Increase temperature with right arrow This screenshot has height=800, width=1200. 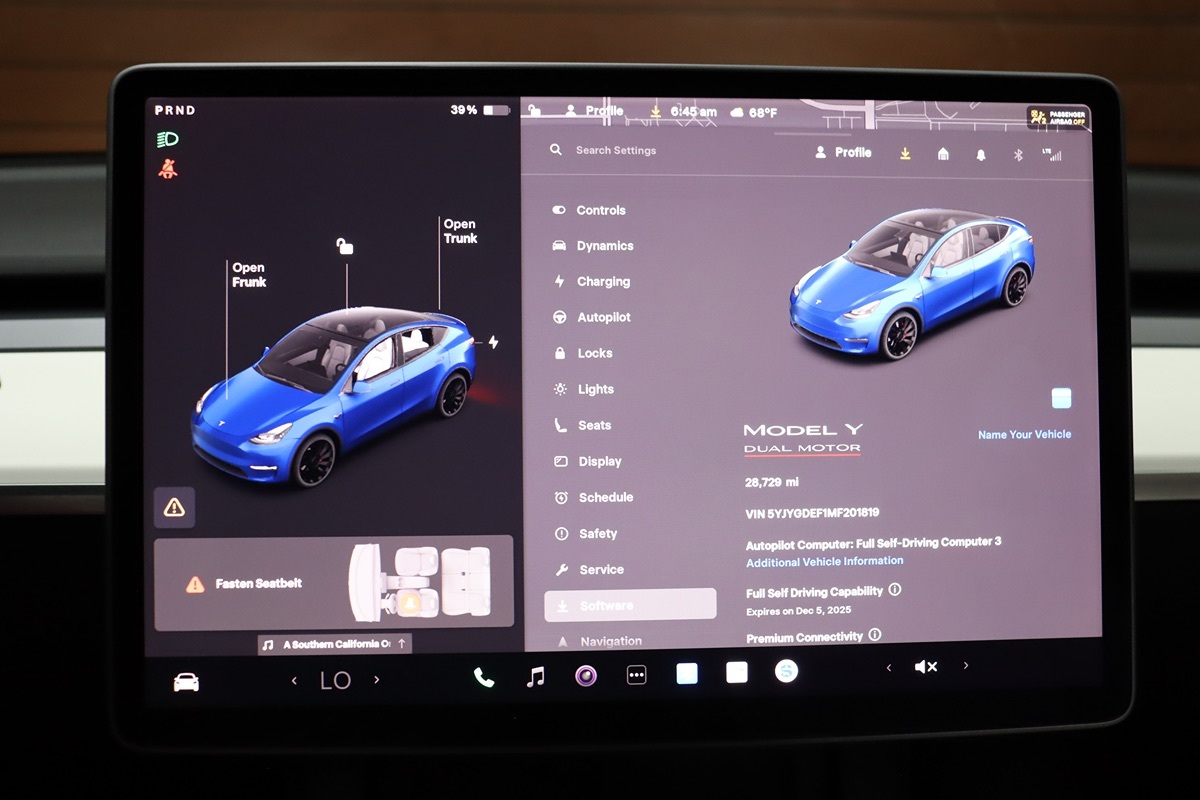point(377,680)
